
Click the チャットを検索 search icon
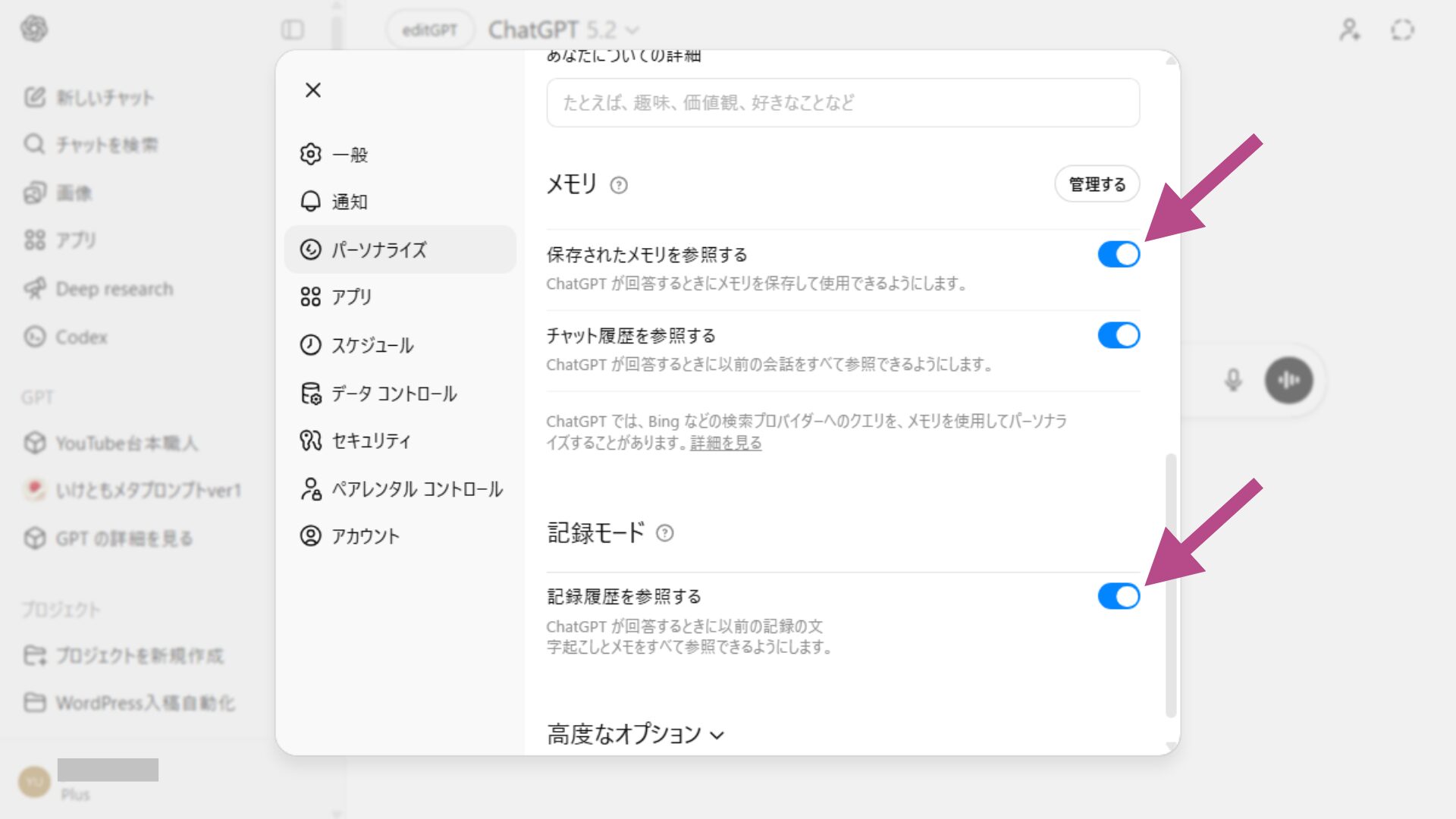pos(33,144)
